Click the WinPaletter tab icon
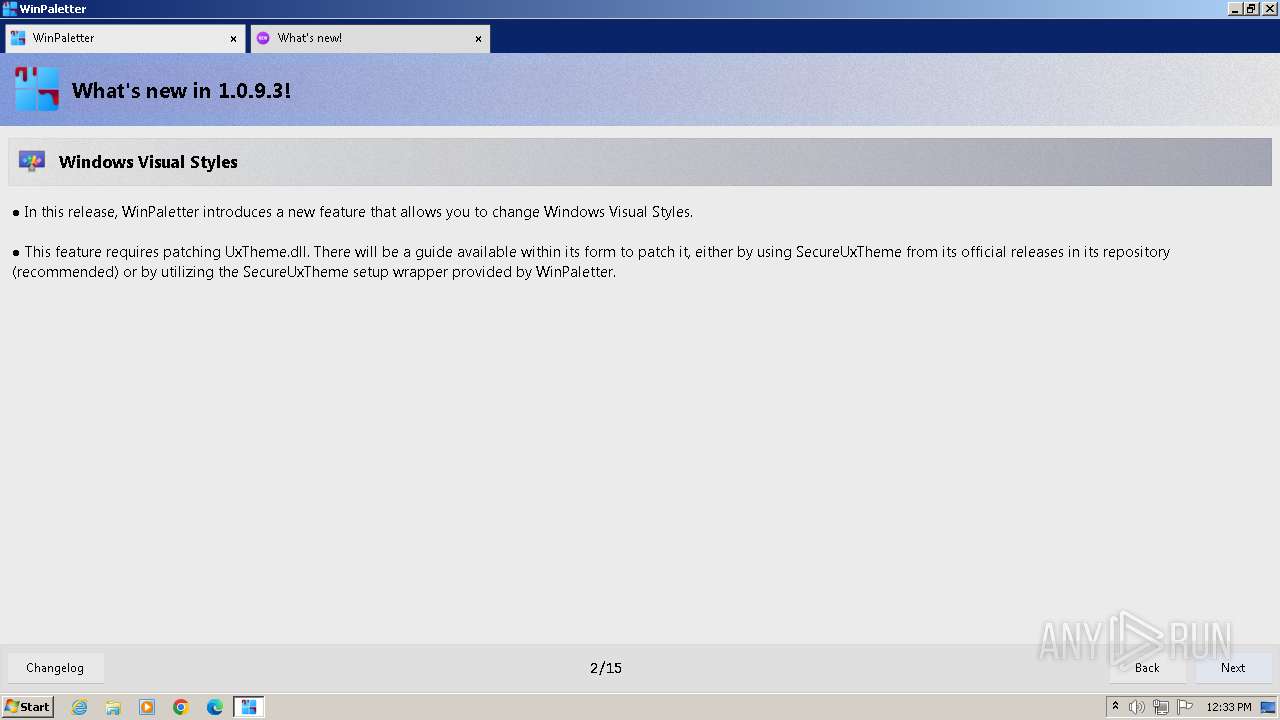The image size is (1280, 720). coord(18,38)
